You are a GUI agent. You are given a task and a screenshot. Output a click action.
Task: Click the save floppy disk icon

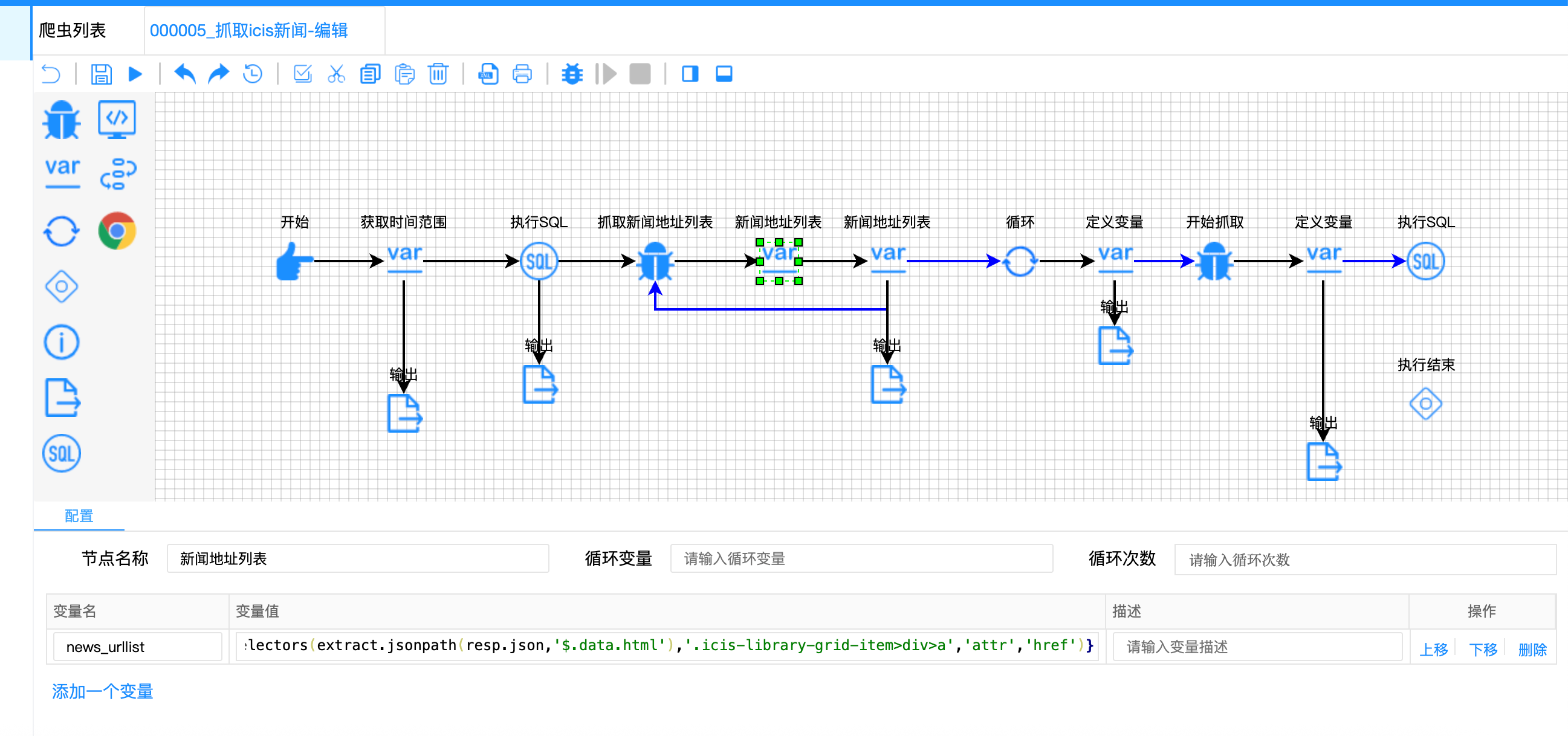pyautogui.click(x=101, y=74)
